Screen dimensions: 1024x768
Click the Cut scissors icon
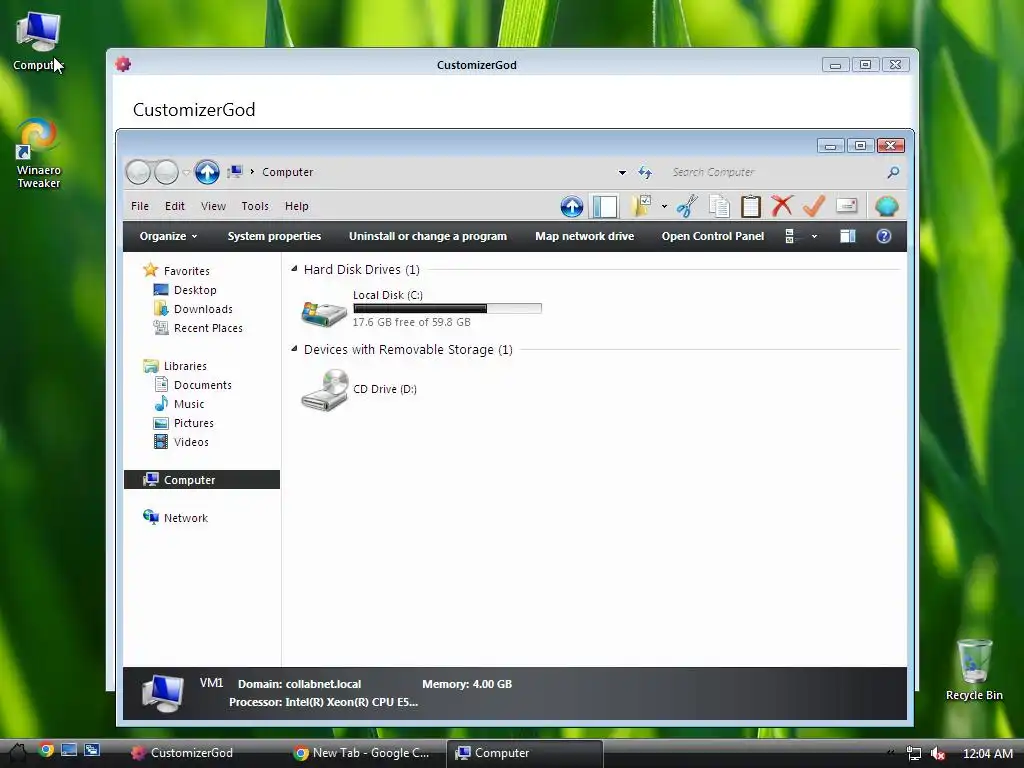click(687, 206)
